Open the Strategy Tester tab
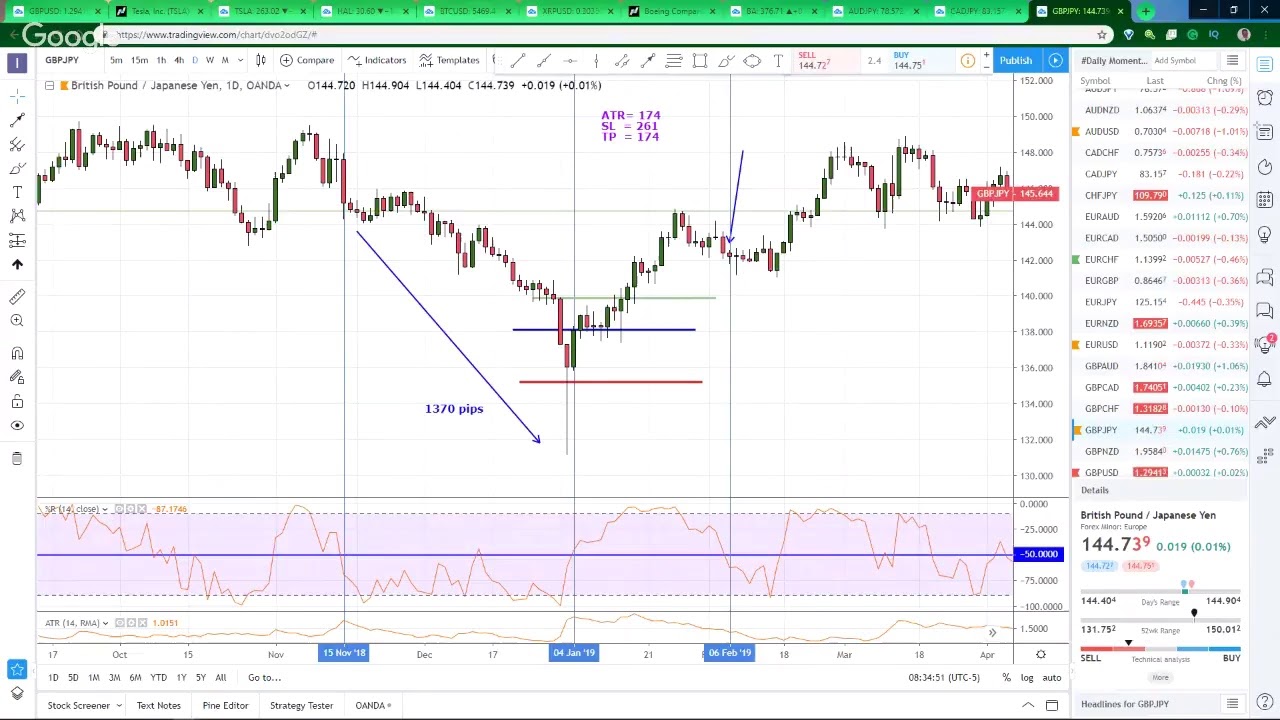The height and width of the screenshot is (720, 1280). tap(301, 706)
